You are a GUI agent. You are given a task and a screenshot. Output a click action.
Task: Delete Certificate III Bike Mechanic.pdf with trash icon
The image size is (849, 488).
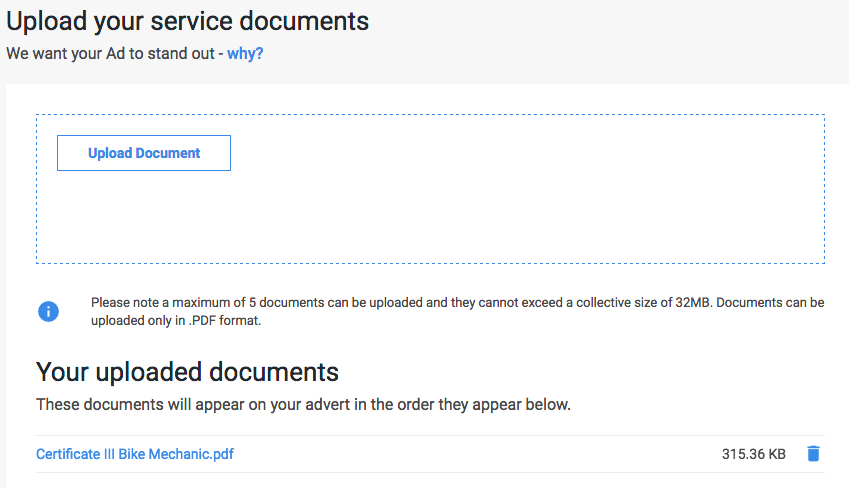point(813,453)
